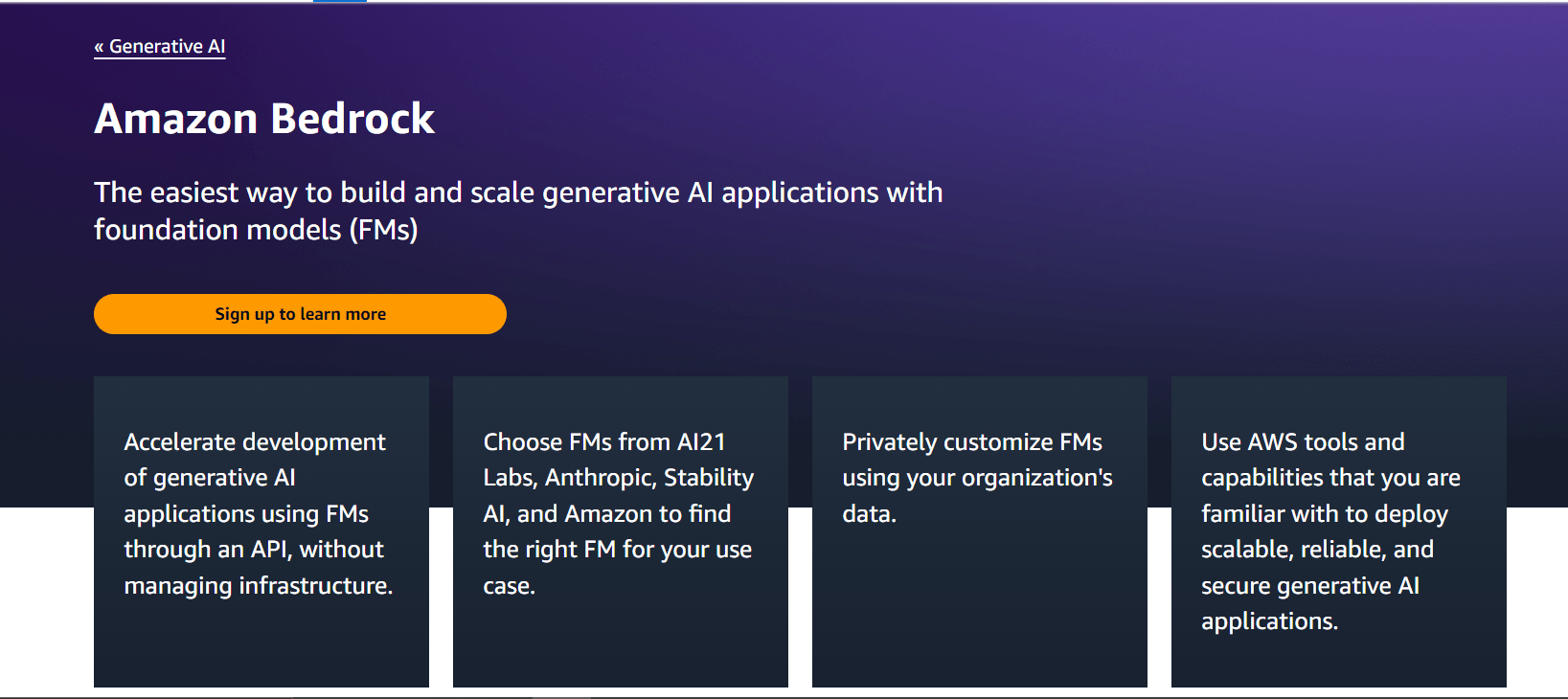The width and height of the screenshot is (1568, 699).
Task: Click the word 'Stability' in second card
Action: point(709,478)
